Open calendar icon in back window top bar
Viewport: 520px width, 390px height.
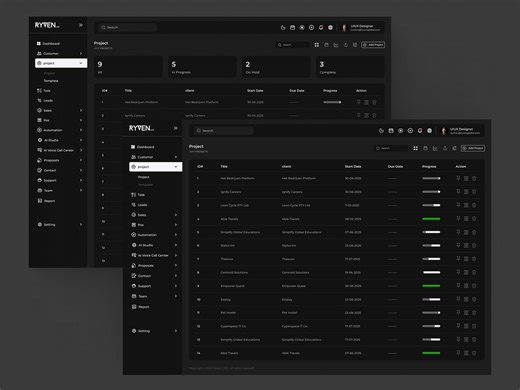pos(292,28)
